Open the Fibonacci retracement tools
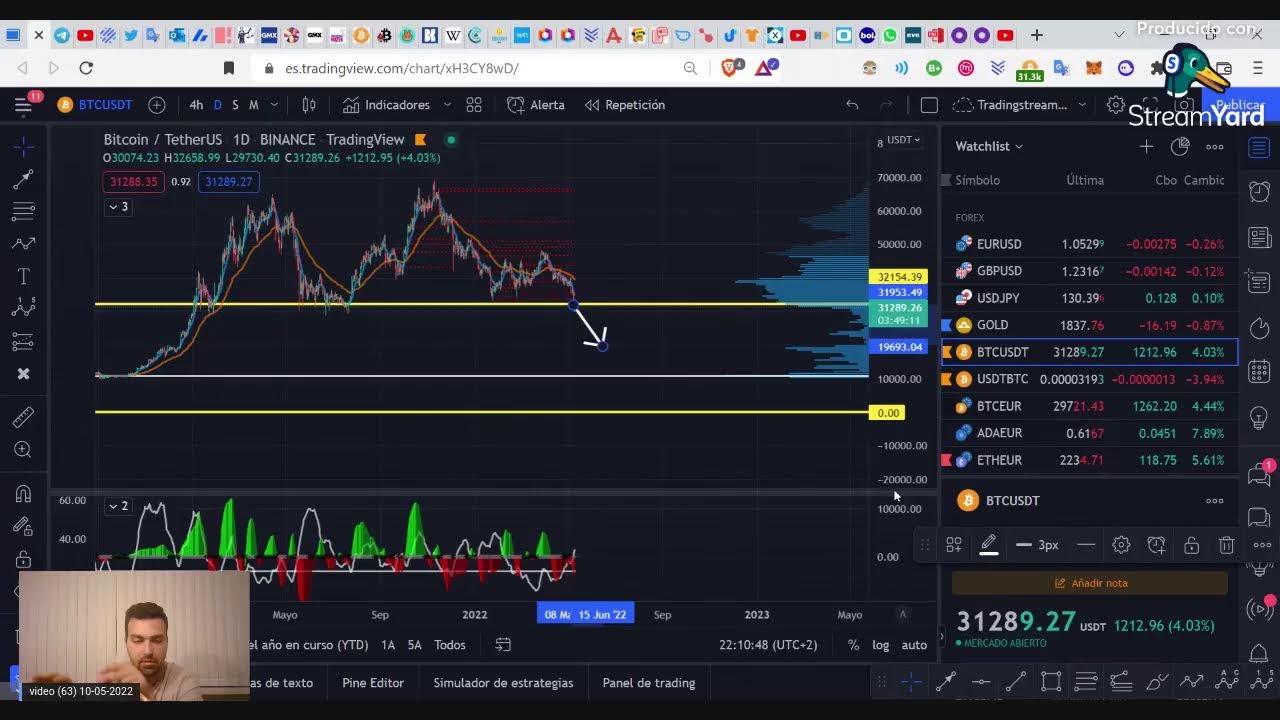 click(24, 211)
